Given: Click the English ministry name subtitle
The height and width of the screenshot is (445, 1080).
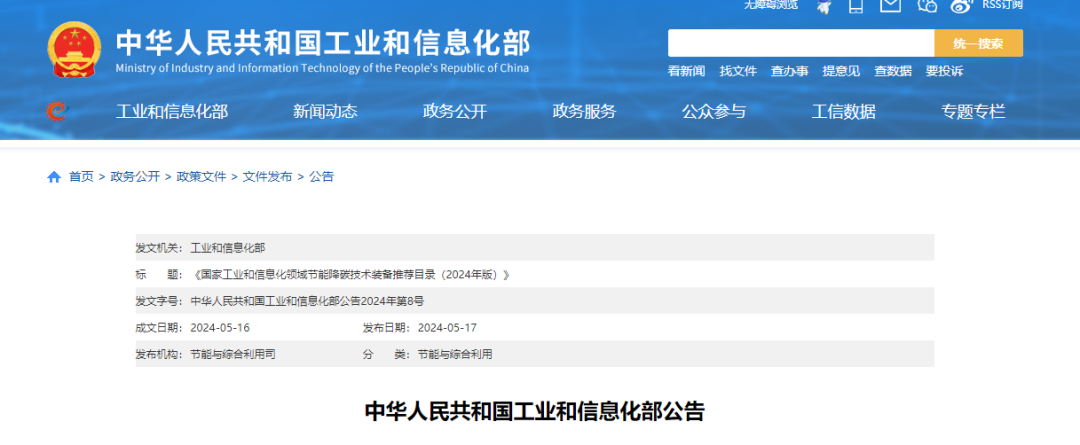Looking at the screenshot, I should click(x=322, y=68).
